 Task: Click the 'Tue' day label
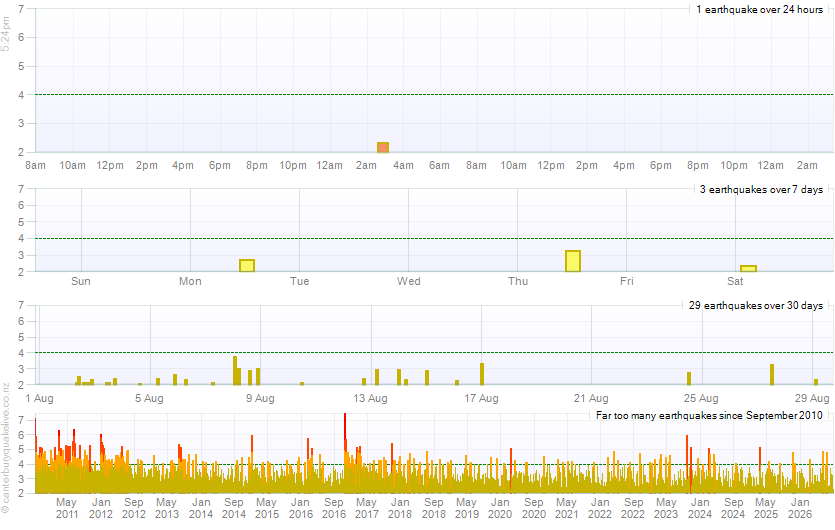pyautogui.click(x=299, y=281)
